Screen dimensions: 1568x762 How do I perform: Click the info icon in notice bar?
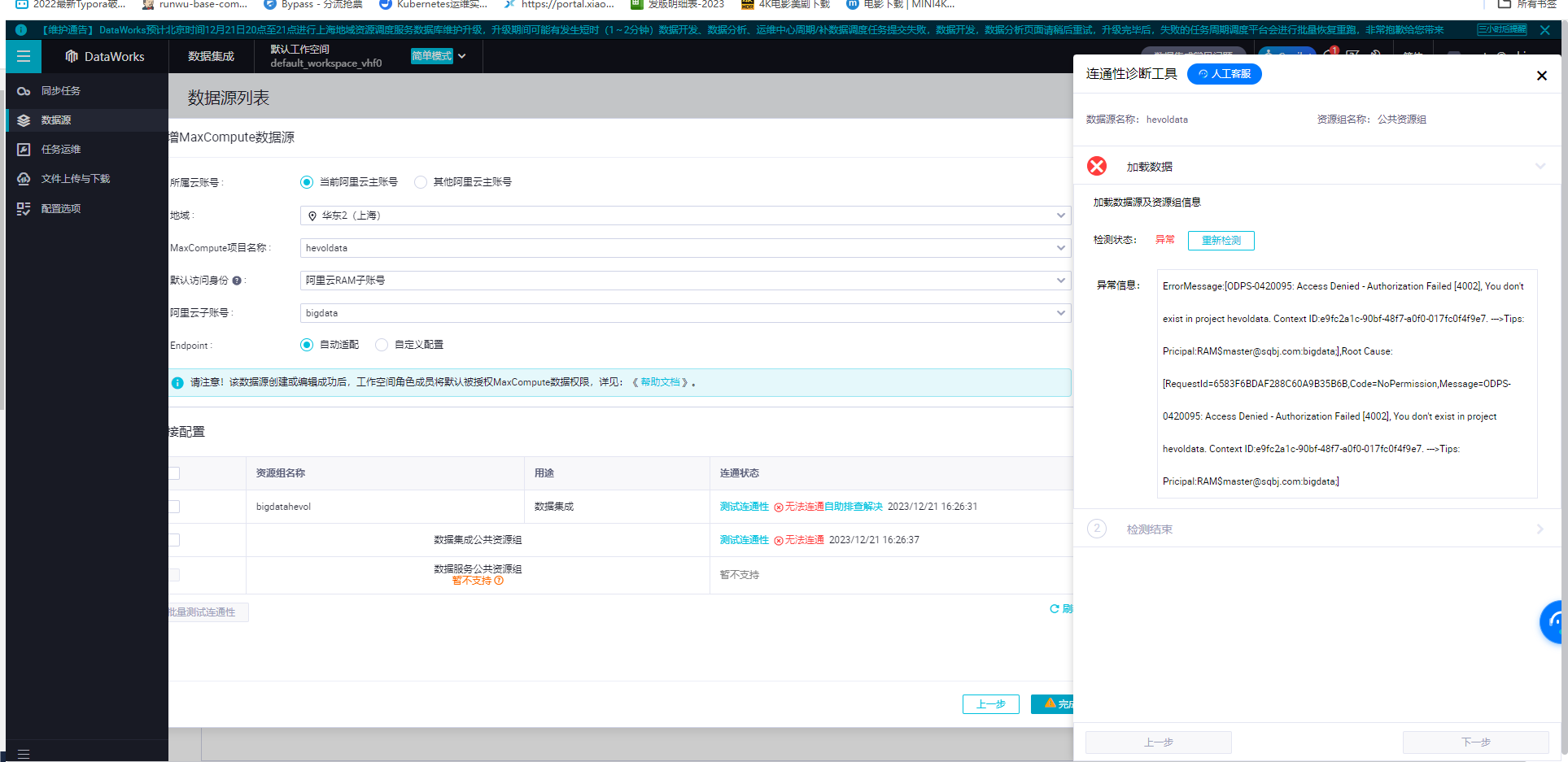click(x=177, y=382)
